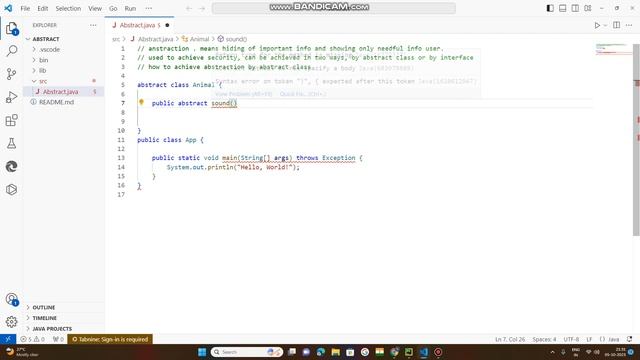Click the Ln 7, Col 26 cursor position
The image size is (640, 360).
tap(510, 339)
